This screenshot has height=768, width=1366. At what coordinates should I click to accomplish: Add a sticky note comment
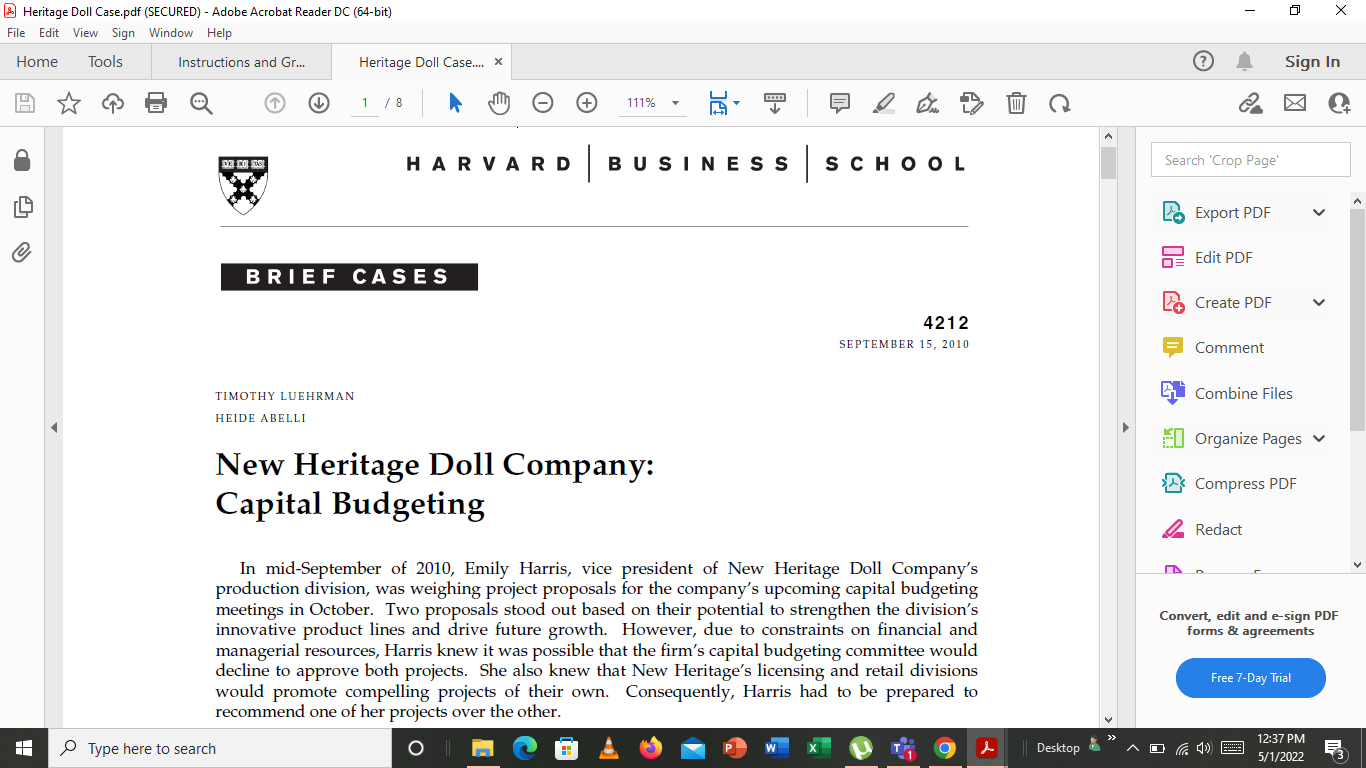[x=839, y=103]
